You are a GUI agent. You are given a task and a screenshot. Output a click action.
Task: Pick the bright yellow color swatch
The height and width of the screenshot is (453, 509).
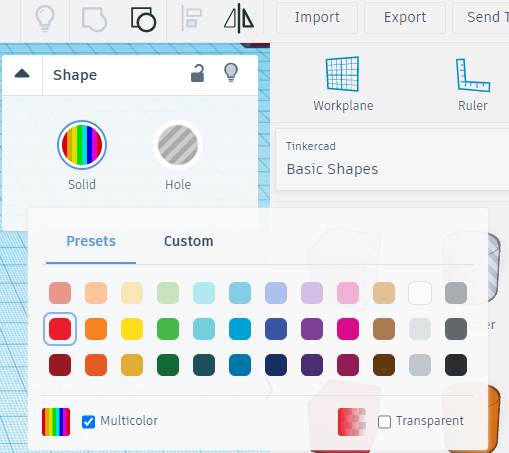pos(132,329)
